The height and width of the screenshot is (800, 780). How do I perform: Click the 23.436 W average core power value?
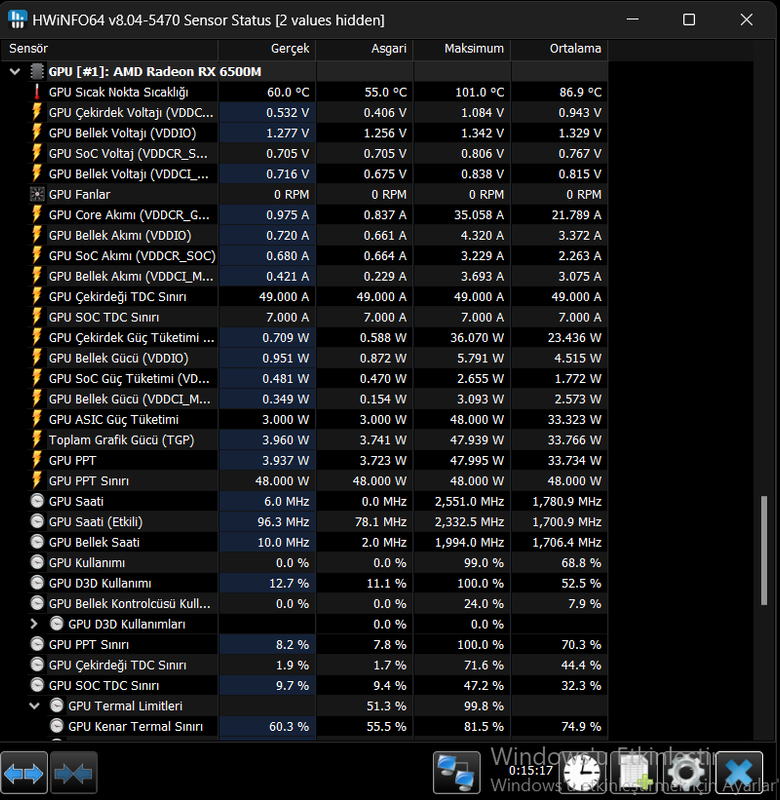574,337
